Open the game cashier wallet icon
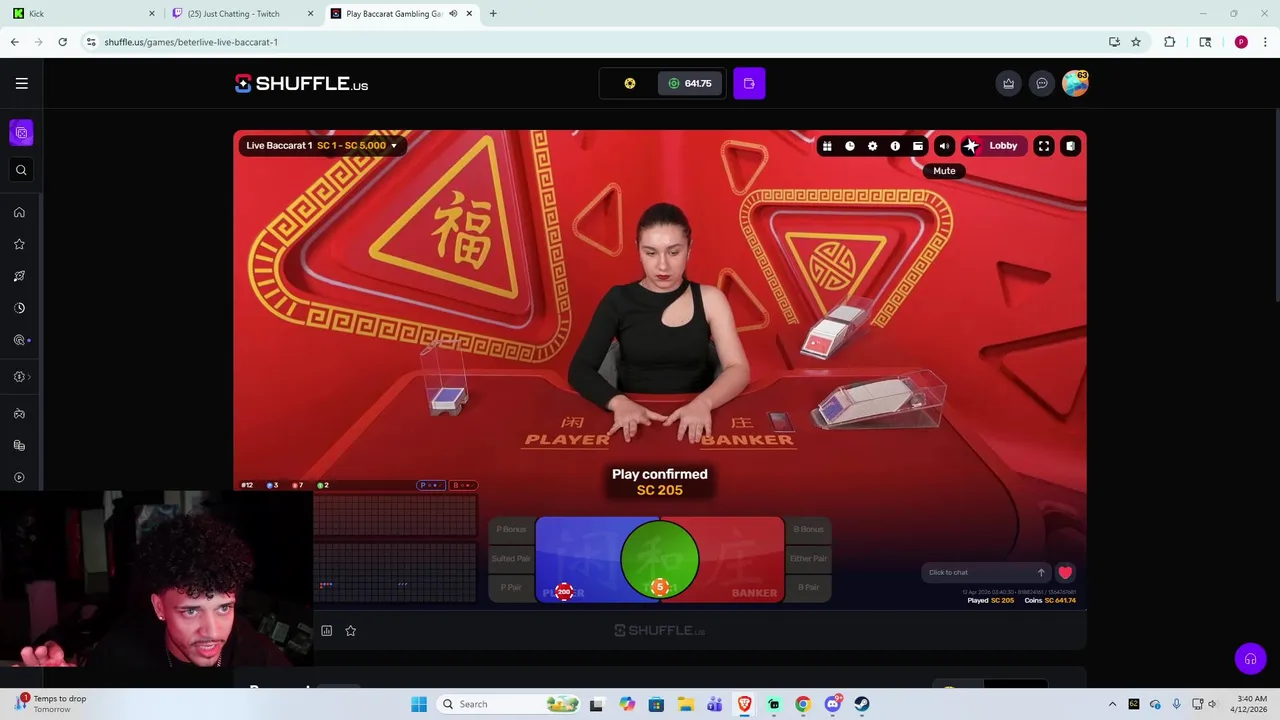This screenshot has width=1280, height=720. pos(918,146)
